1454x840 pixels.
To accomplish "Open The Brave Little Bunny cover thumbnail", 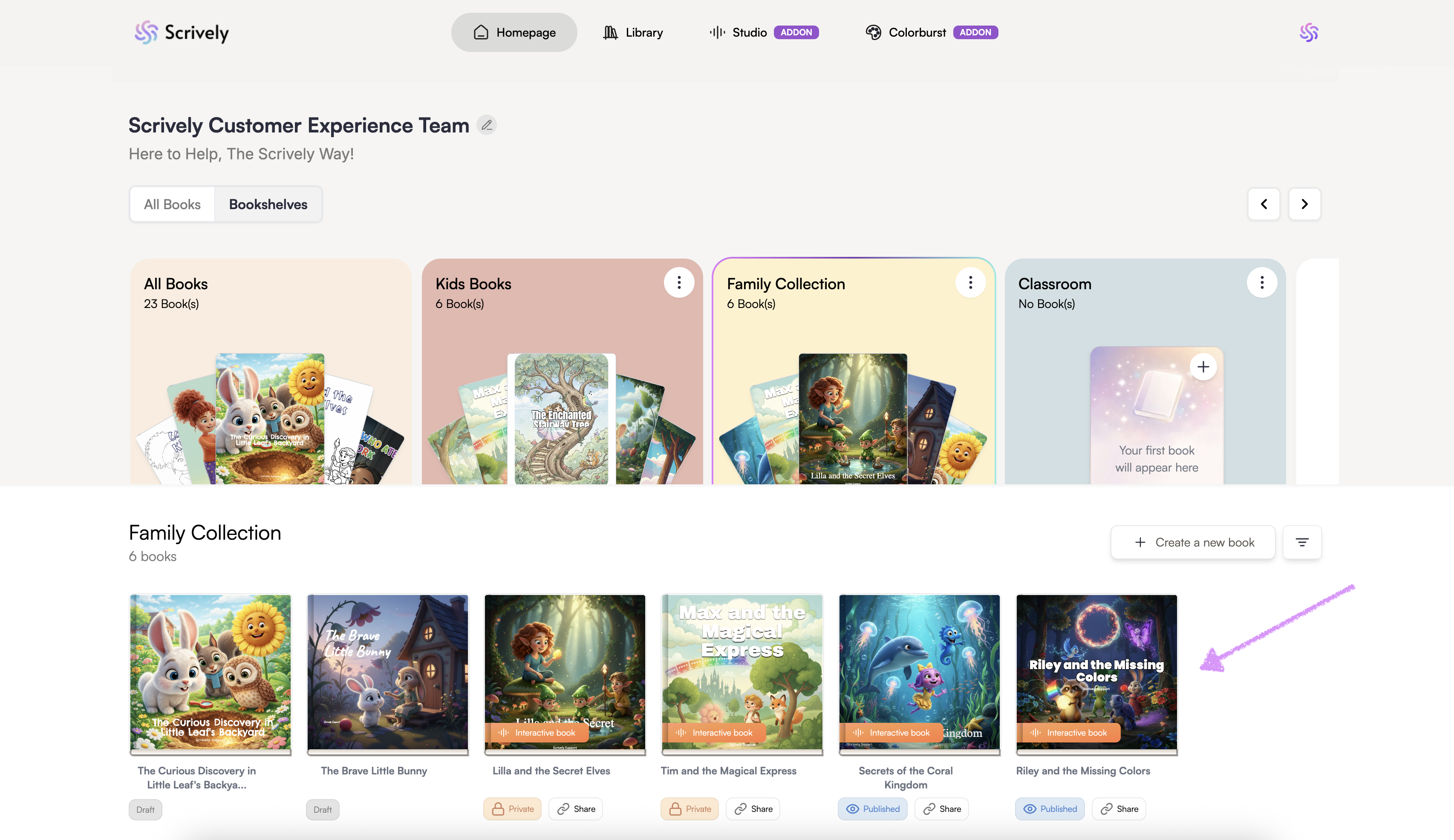I will tap(387, 673).
